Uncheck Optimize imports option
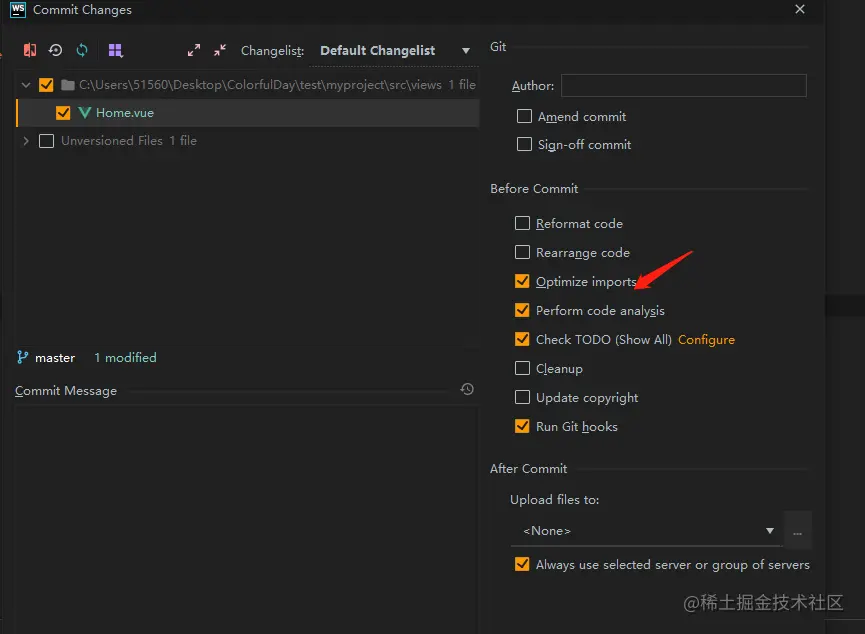Screen dimensions: 865x634 (x=522, y=282)
